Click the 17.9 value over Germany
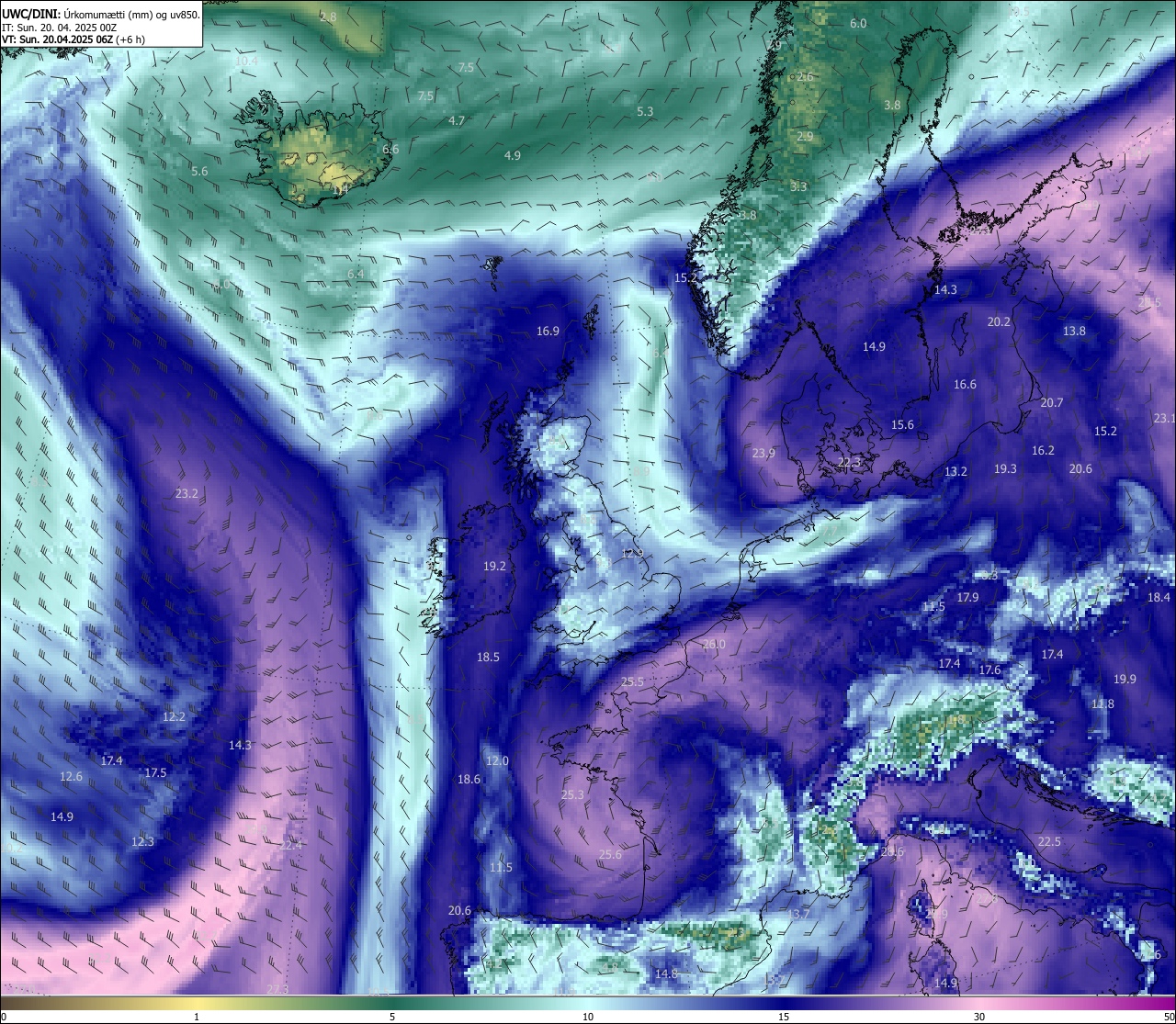The image size is (1176, 1024). pos(967,597)
